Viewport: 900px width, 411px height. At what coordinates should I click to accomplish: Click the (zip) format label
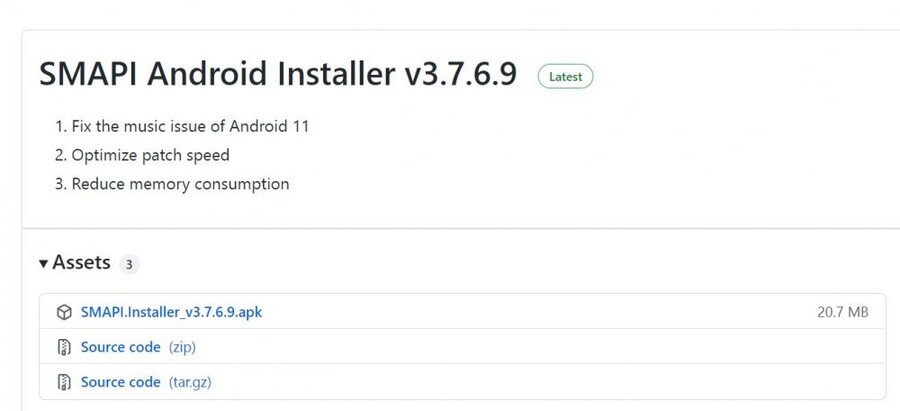(x=182, y=348)
